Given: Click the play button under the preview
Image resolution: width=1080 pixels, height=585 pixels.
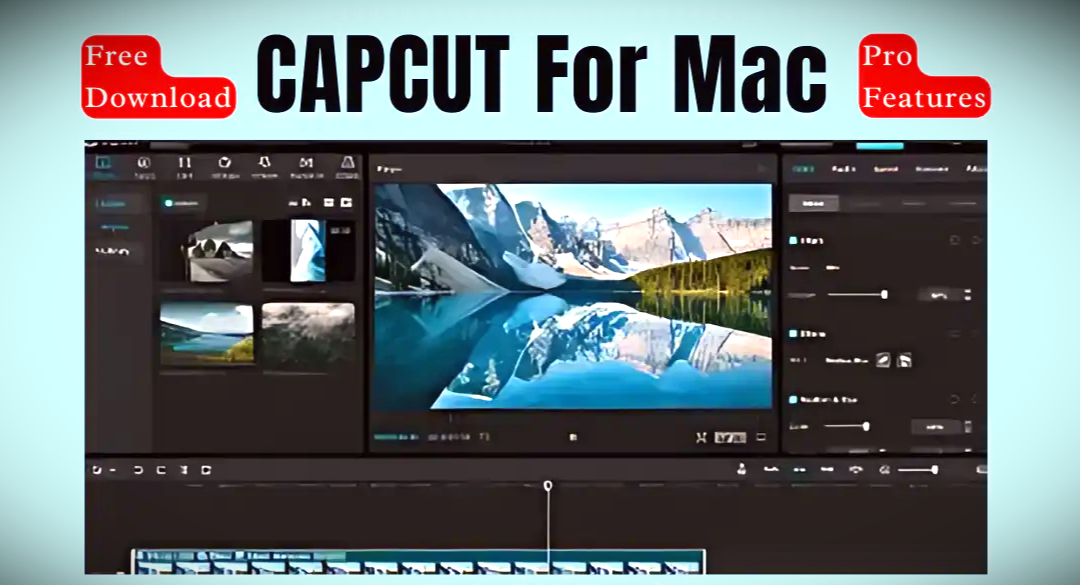Looking at the screenshot, I should (x=573, y=437).
